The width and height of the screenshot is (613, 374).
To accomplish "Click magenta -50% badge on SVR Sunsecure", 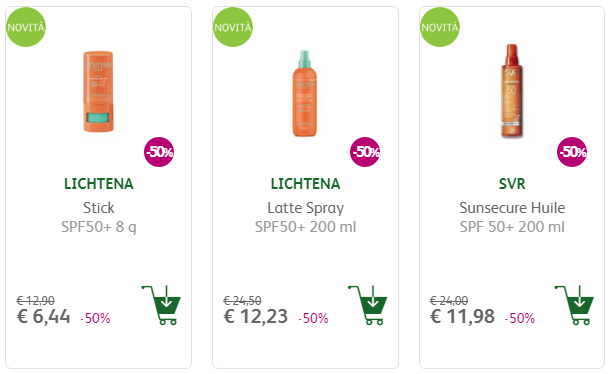I will point(572,152).
